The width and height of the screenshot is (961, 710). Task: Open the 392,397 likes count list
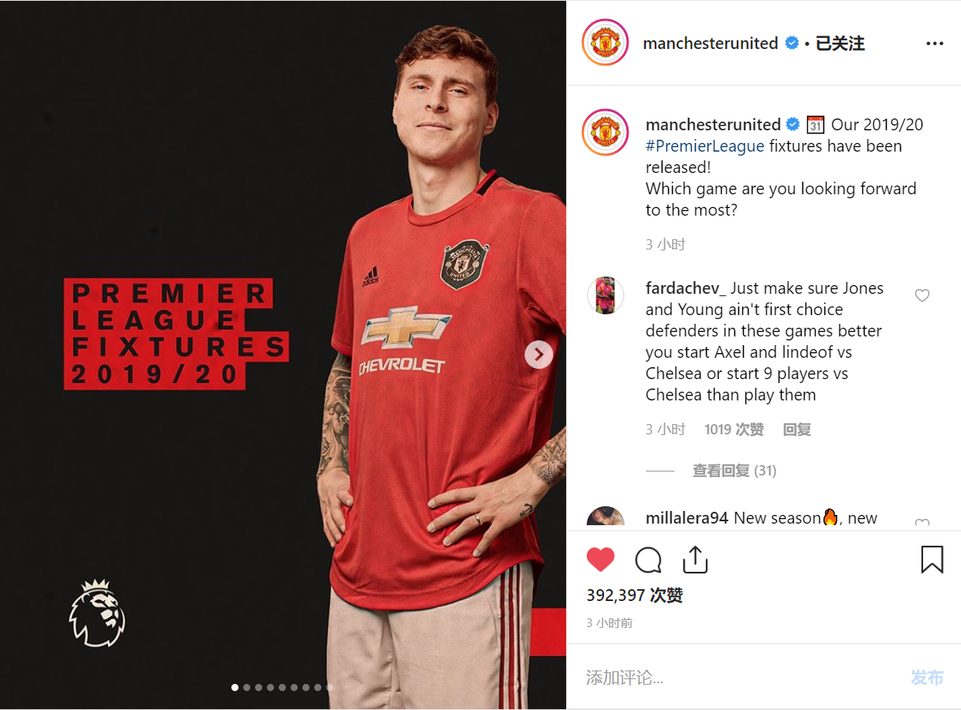pos(634,595)
